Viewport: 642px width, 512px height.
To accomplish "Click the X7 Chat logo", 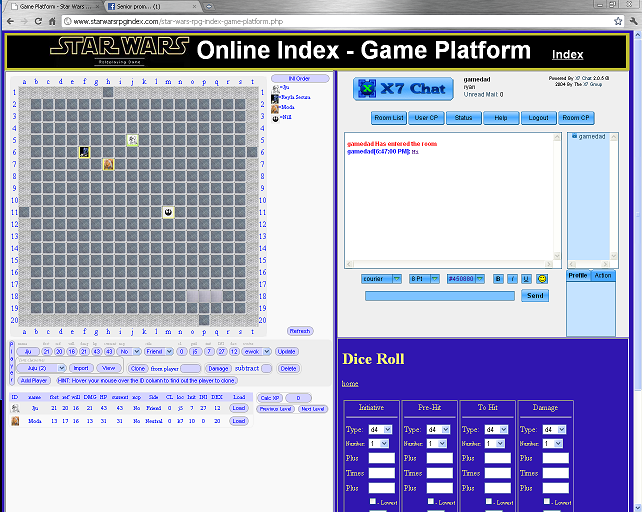I will pos(403,89).
